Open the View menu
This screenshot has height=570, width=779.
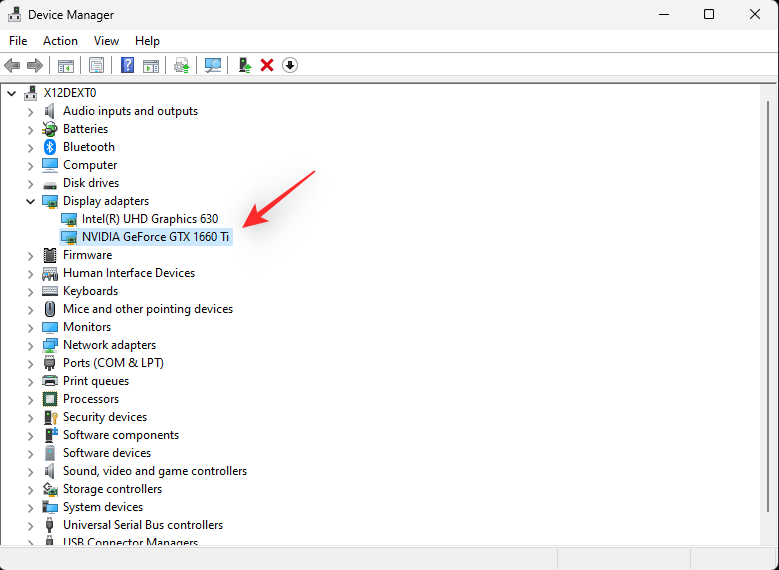pyautogui.click(x=106, y=41)
